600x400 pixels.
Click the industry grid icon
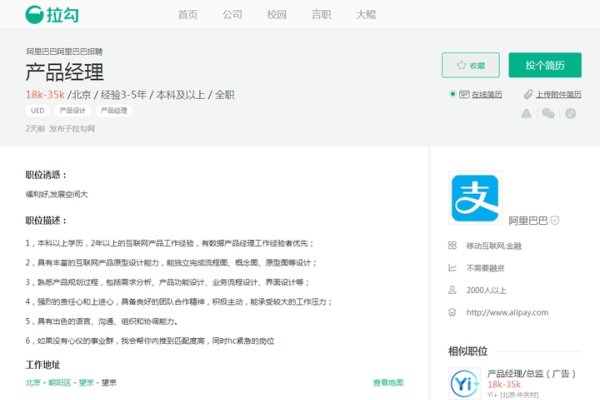pyautogui.click(x=452, y=245)
